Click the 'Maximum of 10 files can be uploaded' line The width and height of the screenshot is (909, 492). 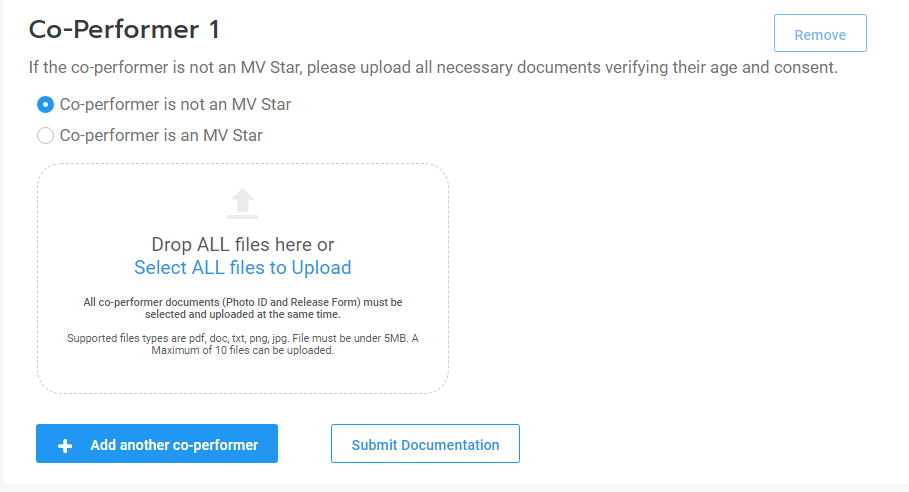pos(242,351)
